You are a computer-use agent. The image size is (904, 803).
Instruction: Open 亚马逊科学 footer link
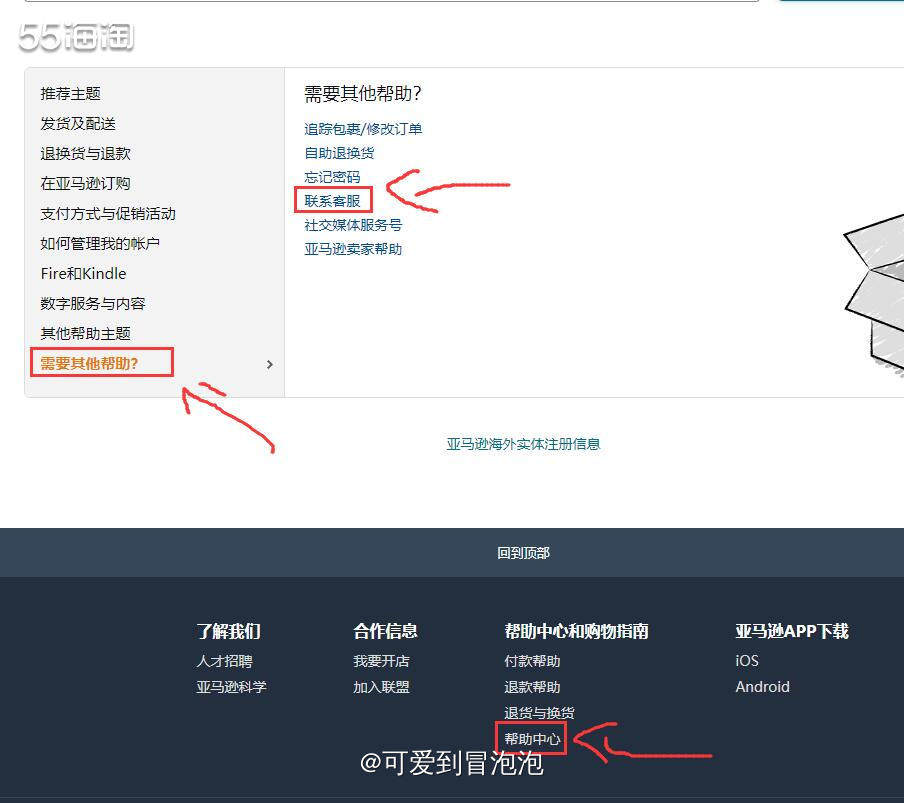[x=231, y=687]
